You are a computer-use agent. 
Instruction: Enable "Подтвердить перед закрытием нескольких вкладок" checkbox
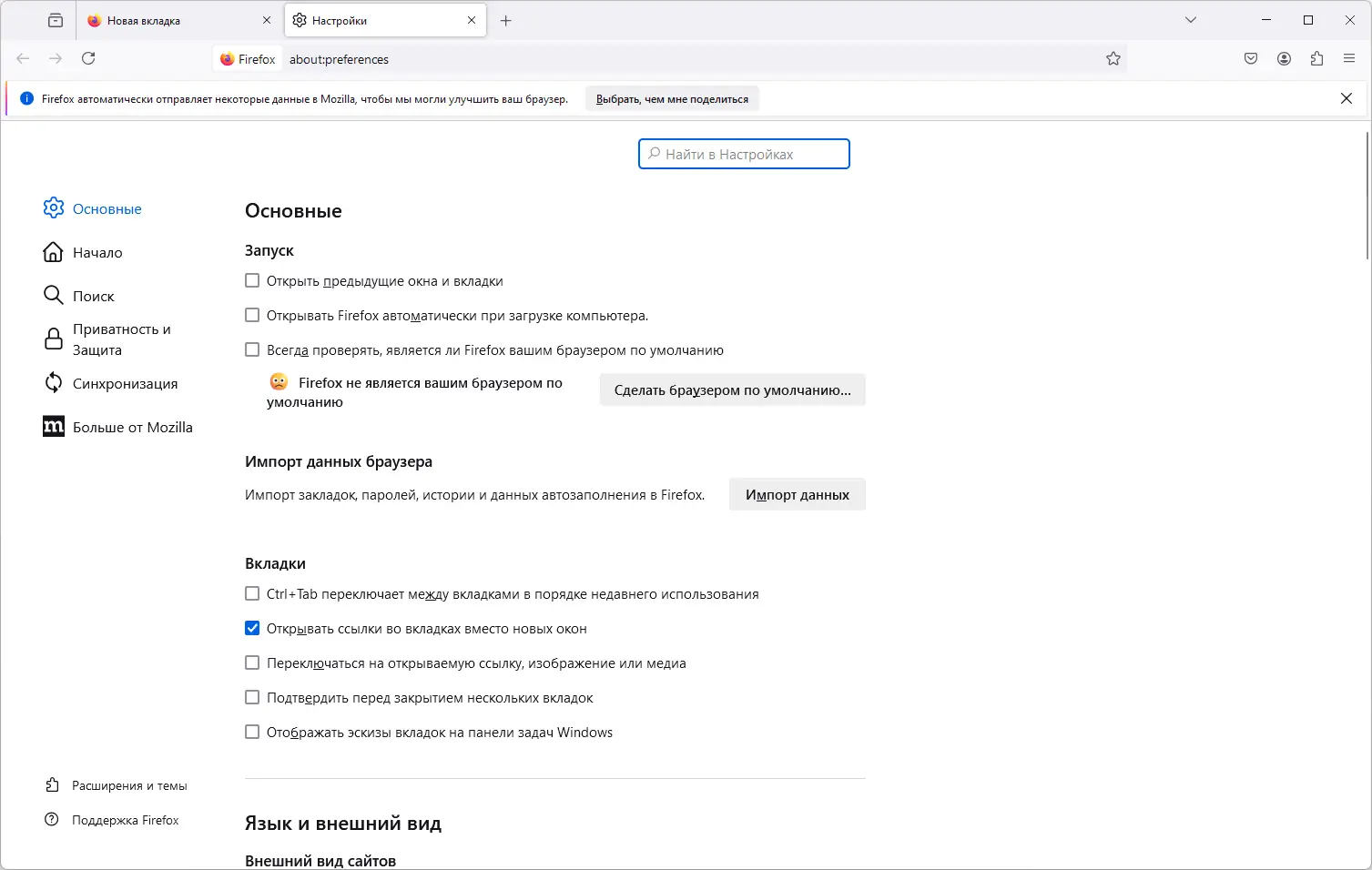(x=252, y=698)
